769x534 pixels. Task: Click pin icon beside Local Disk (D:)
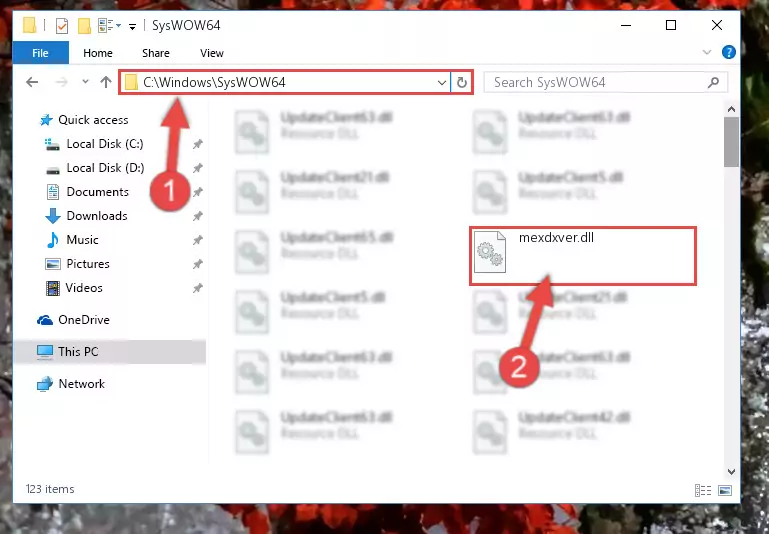(x=197, y=168)
